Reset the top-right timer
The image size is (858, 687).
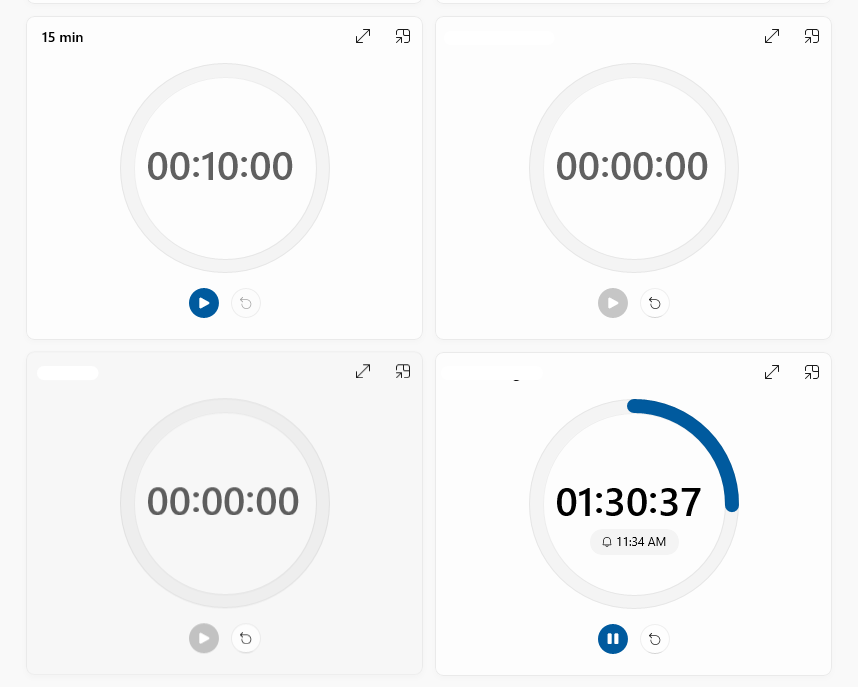(x=655, y=303)
